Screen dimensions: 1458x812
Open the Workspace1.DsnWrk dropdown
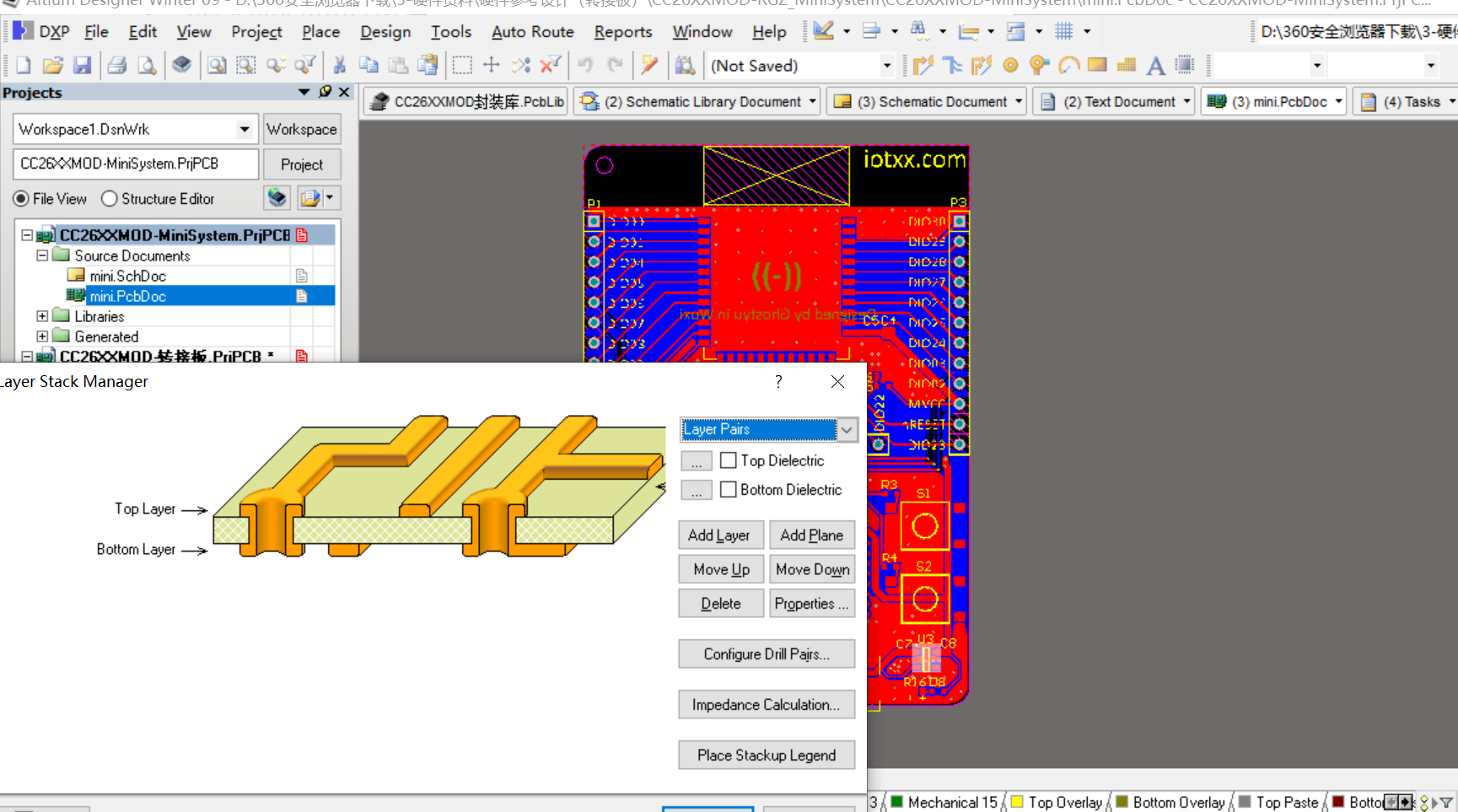click(245, 129)
